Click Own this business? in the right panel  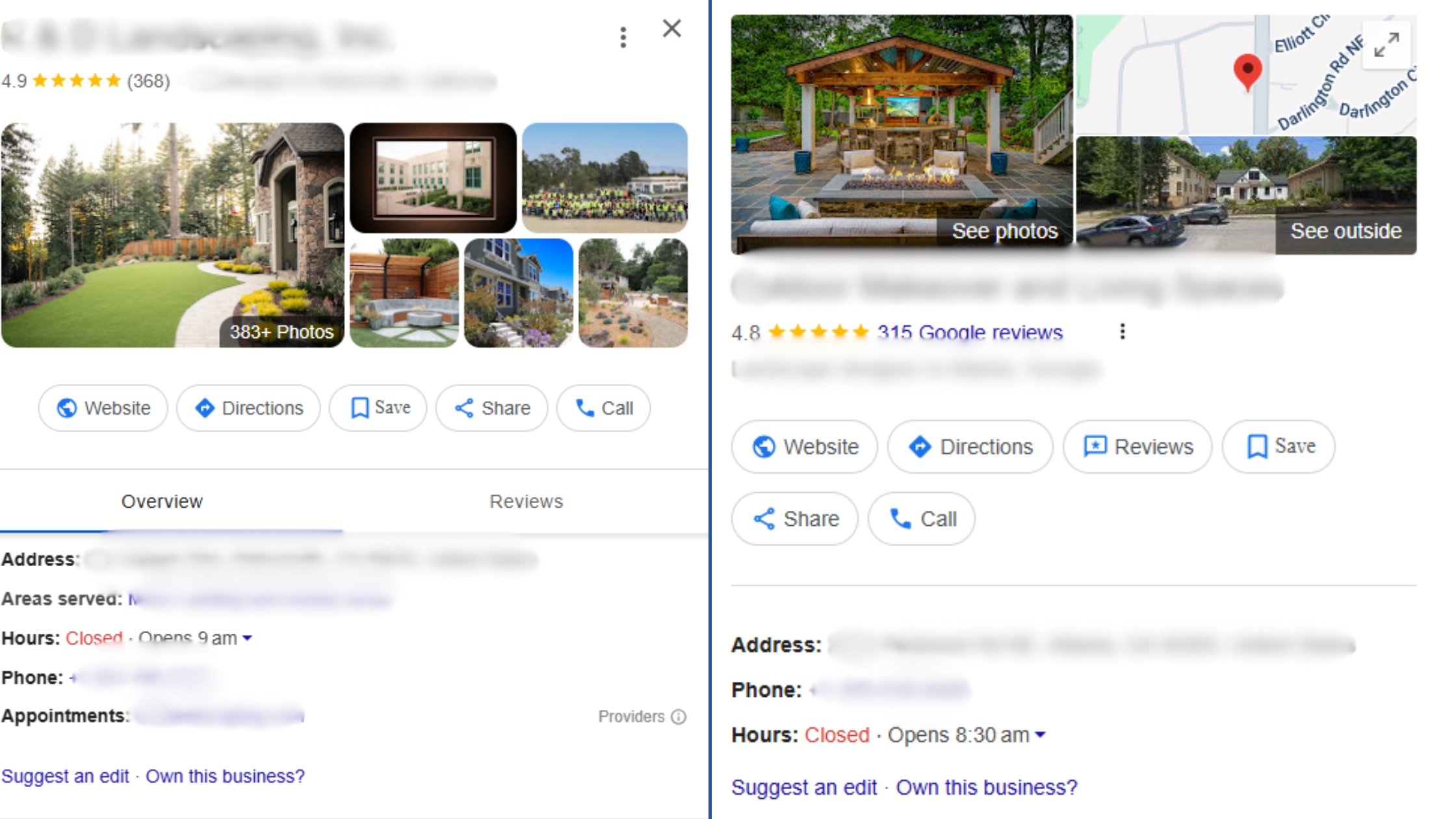pos(987,787)
